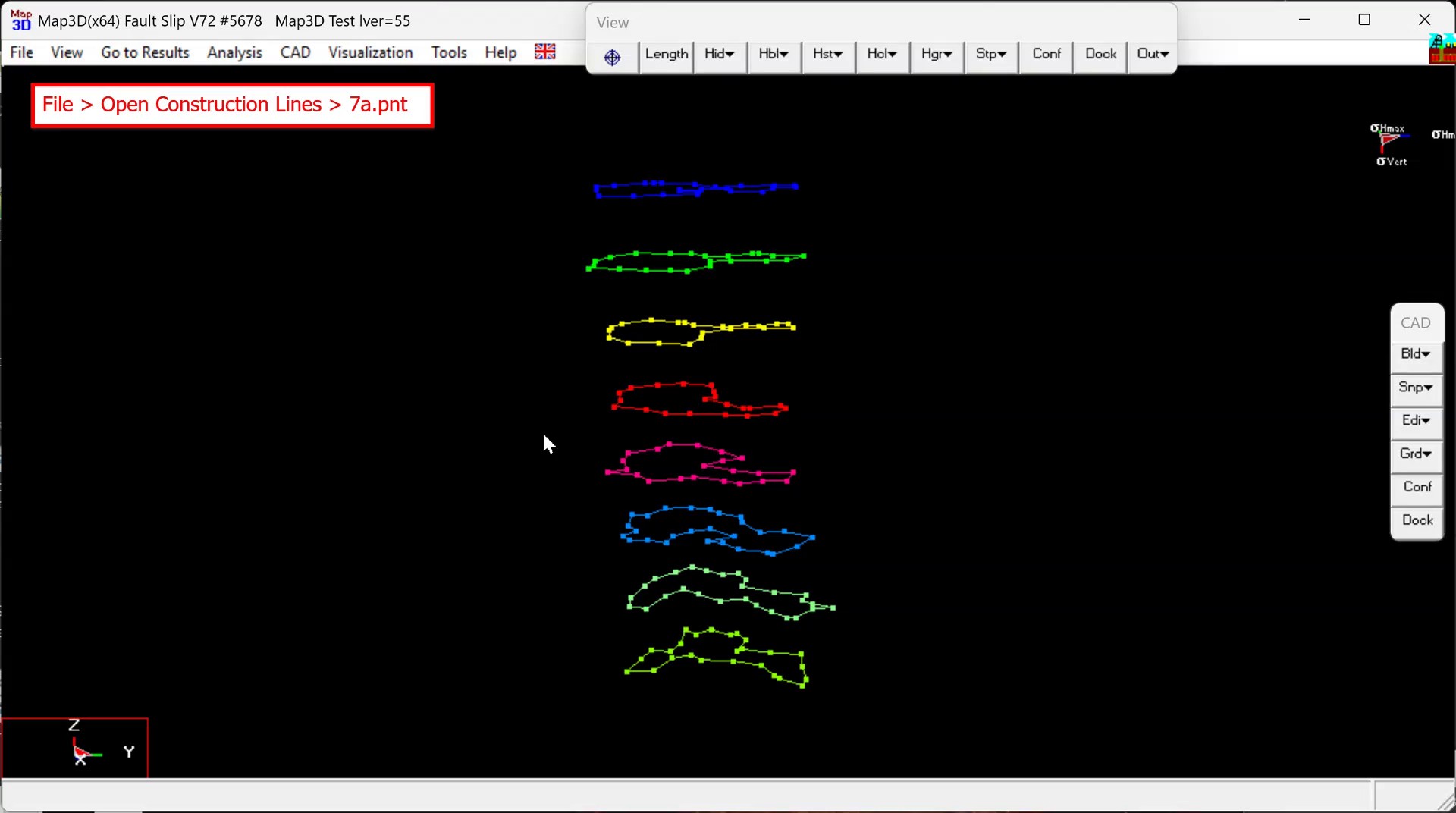Click the Dock button in CAD panel
Viewport: 1456px width, 813px height.
[1417, 520]
